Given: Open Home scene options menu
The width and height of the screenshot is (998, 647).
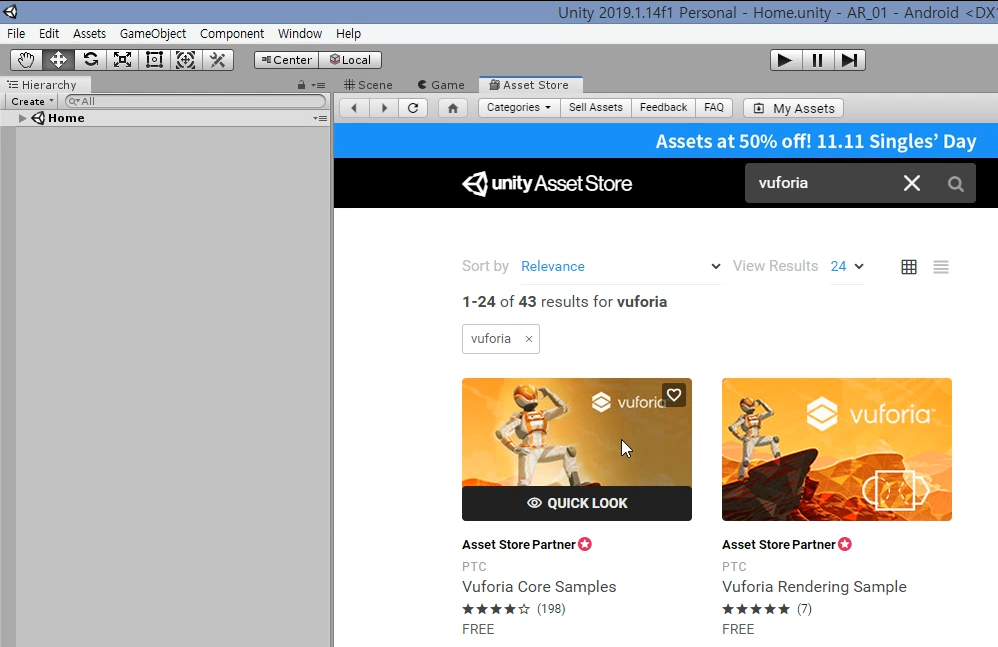Looking at the screenshot, I should 320,118.
